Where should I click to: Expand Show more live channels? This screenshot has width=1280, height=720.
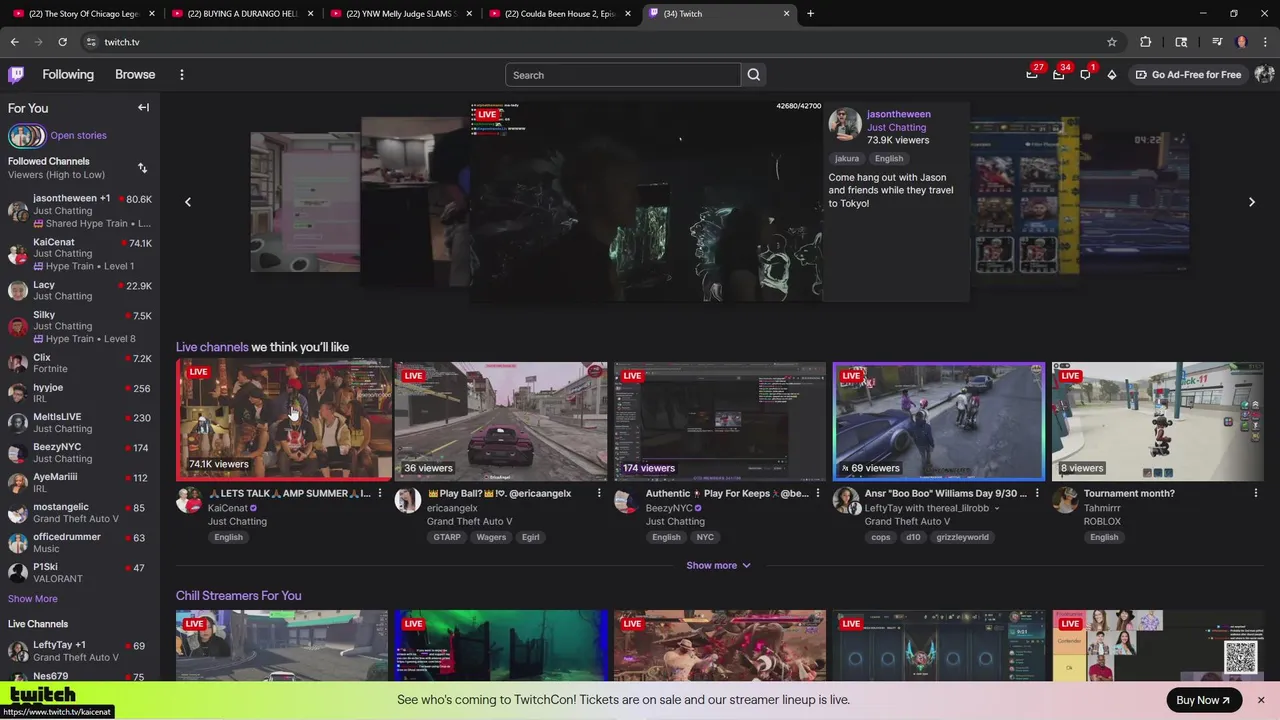[718, 565]
